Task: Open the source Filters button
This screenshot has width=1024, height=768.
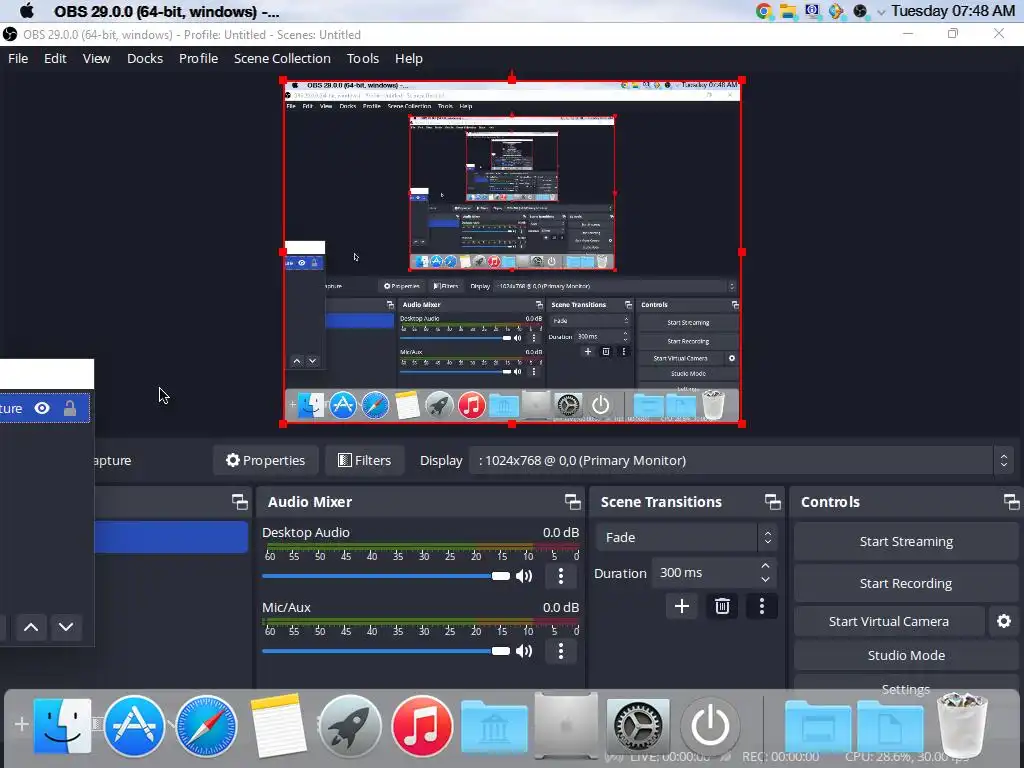Action: coord(364,460)
